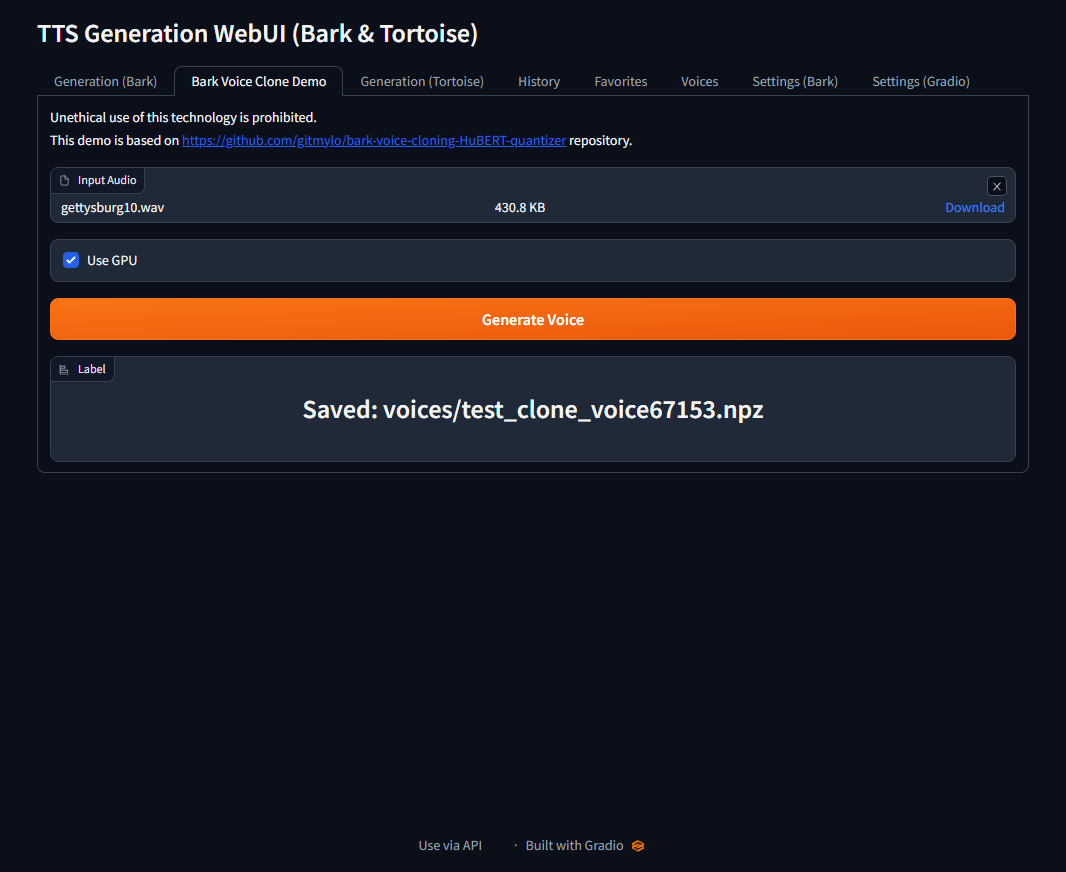Switch to the Generation (Bark) tab
This screenshot has width=1066, height=872.
pos(105,82)
